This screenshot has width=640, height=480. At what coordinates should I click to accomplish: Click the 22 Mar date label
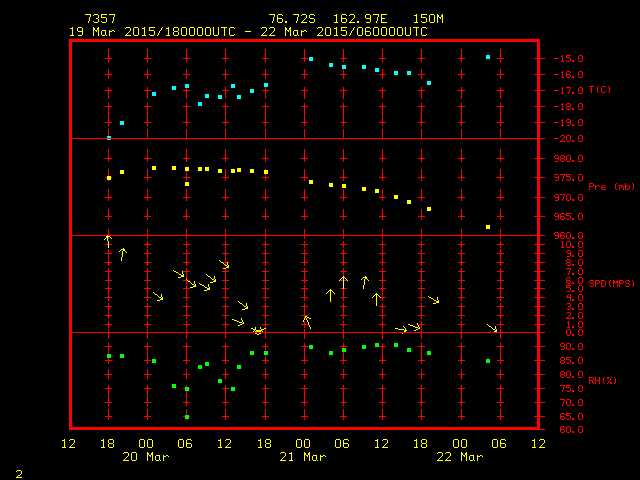460,456
